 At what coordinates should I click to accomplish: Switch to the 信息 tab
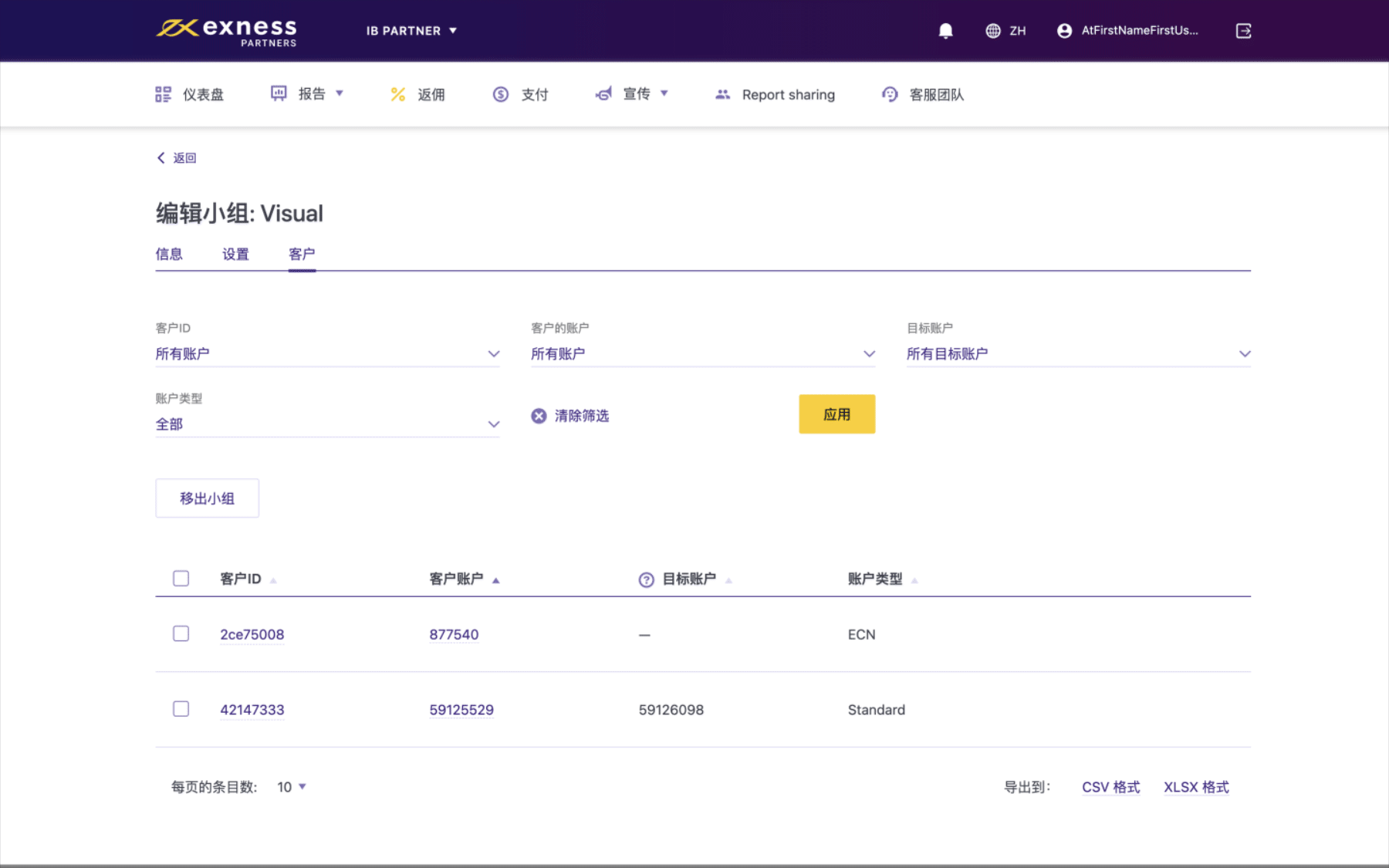click(x=169, y=254)
